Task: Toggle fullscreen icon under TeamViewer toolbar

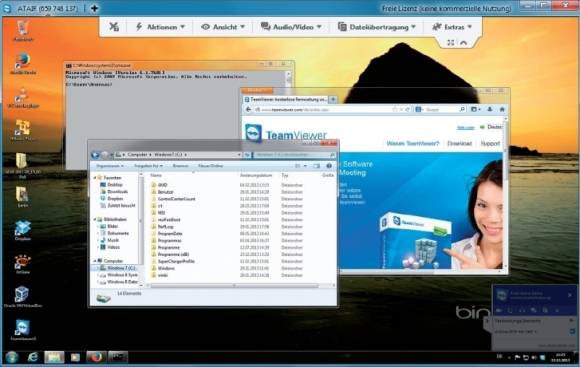Action: click(450, 43)
